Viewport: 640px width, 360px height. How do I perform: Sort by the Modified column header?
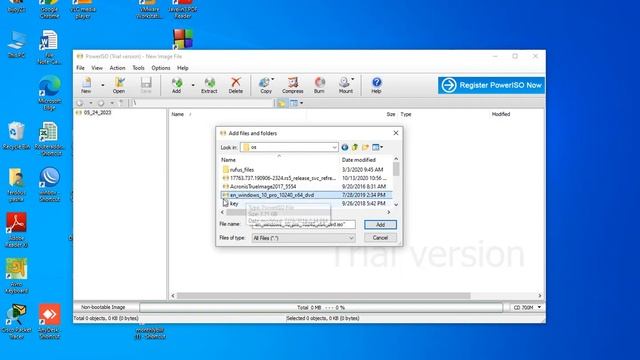click(500, 114)
